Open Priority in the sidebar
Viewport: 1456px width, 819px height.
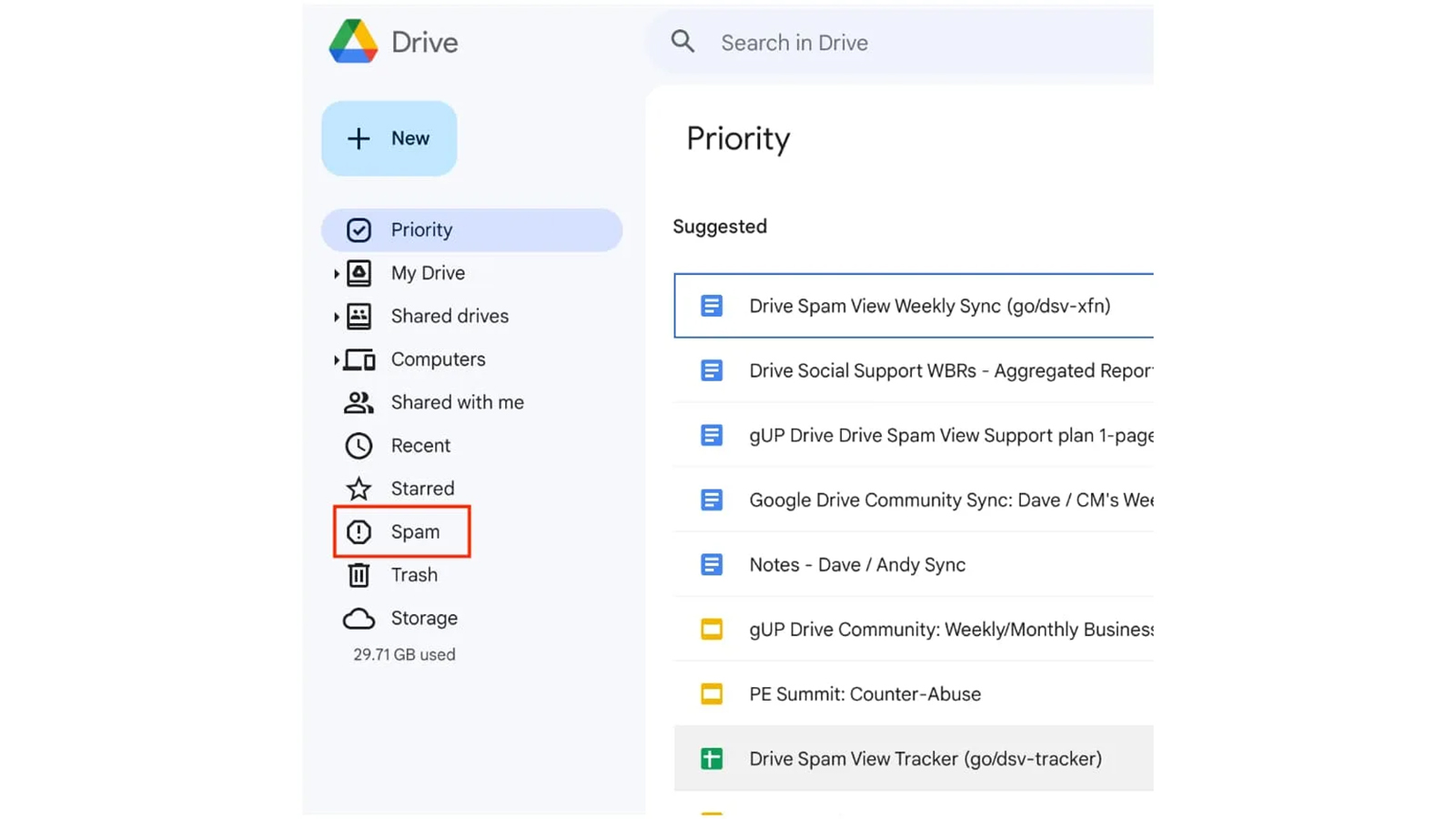pyautogui.click(x=471, y=229)
